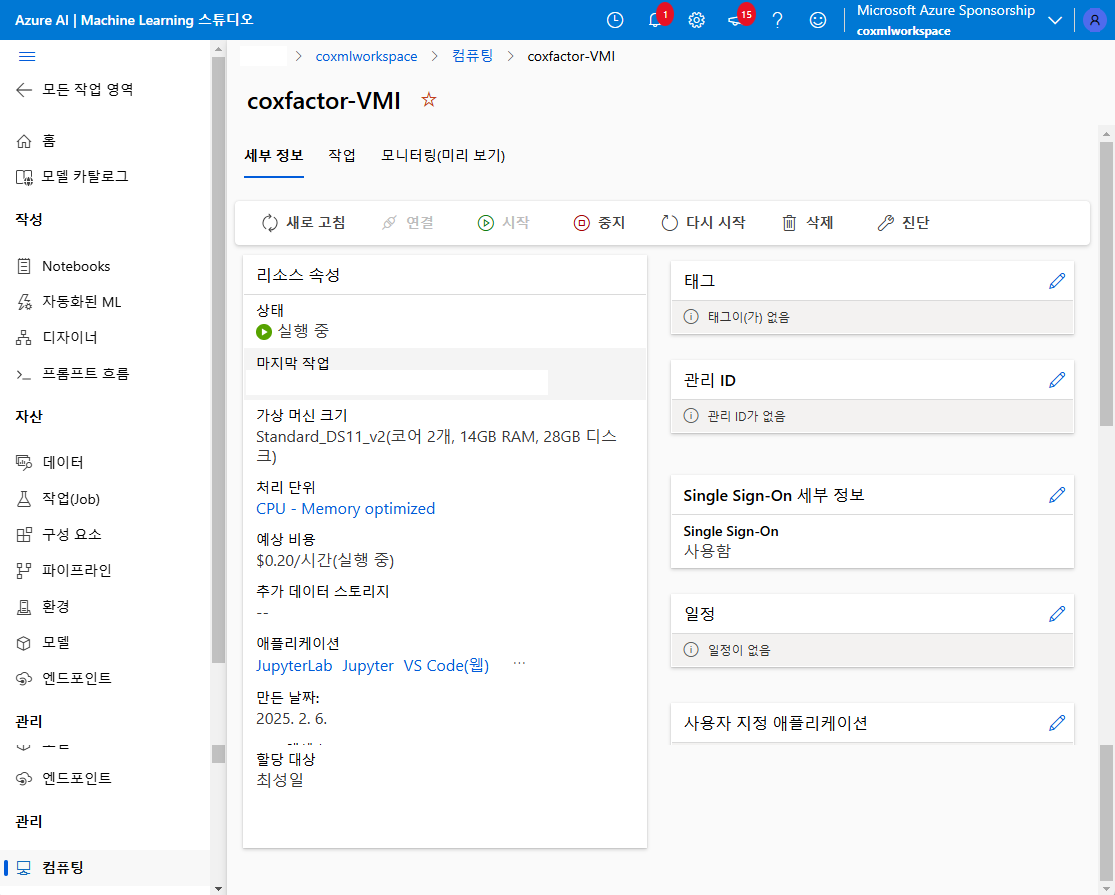The width and height of the screenshot is (1115, 895).
Task: Click the 관리 ID가 없음 message
Action: point(747,417)
